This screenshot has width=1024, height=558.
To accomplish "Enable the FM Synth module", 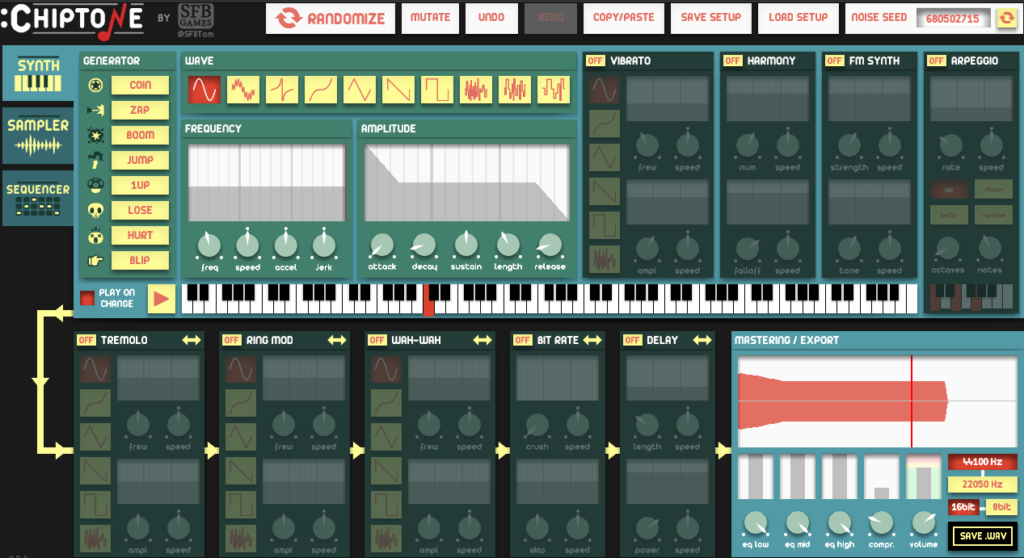I will (x=835, y=61).
